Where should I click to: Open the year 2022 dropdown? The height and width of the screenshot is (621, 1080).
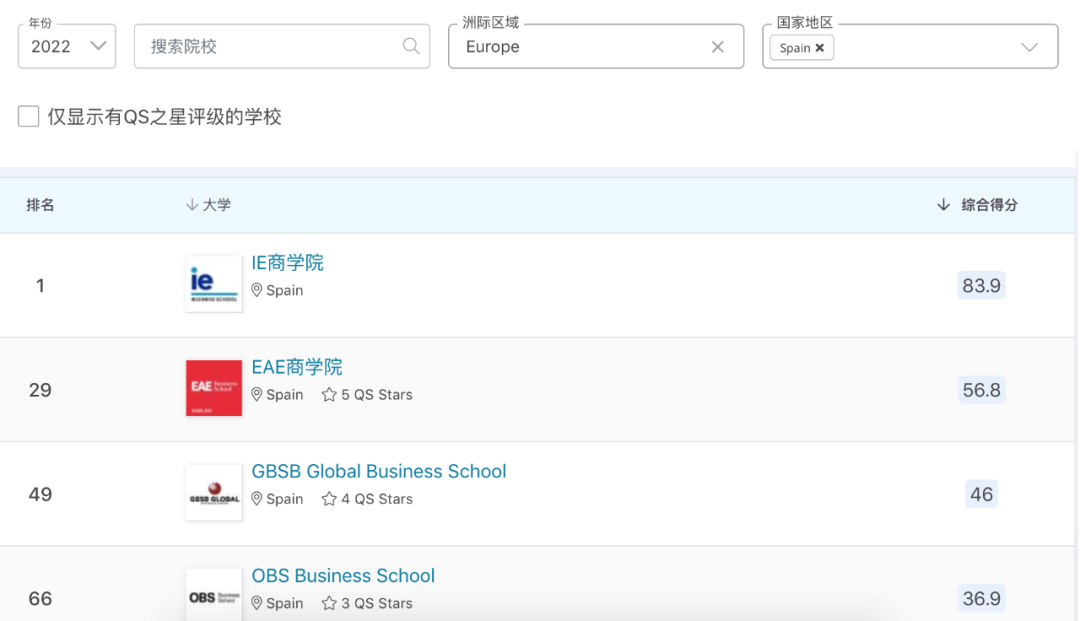(67, 46)
